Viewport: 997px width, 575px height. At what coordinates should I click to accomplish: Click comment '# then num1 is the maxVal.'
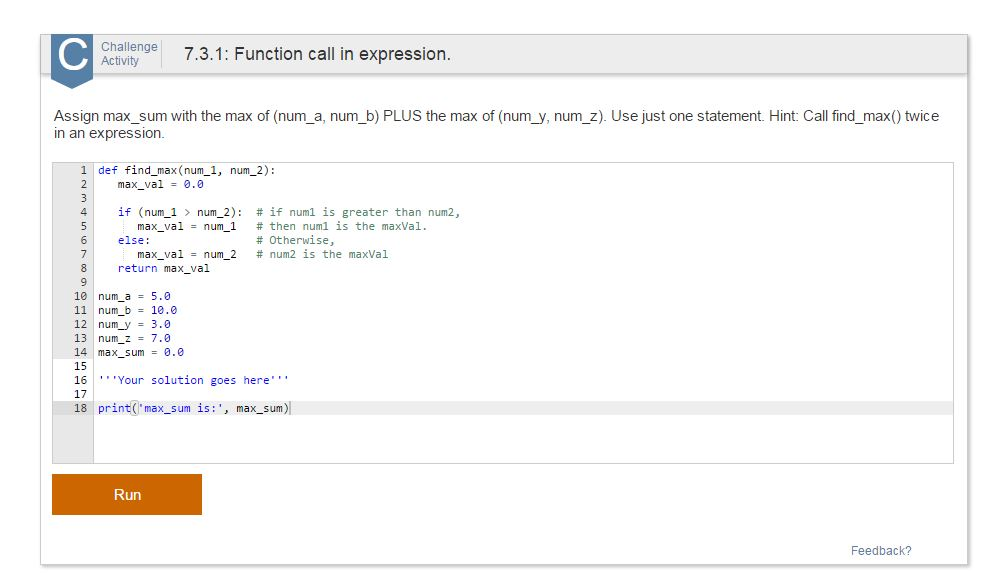tap(341, 226)
